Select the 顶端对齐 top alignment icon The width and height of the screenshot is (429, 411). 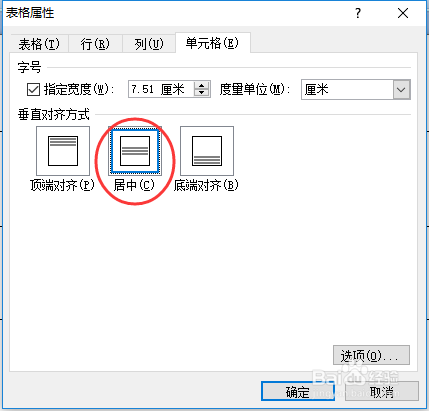(63, 151)
